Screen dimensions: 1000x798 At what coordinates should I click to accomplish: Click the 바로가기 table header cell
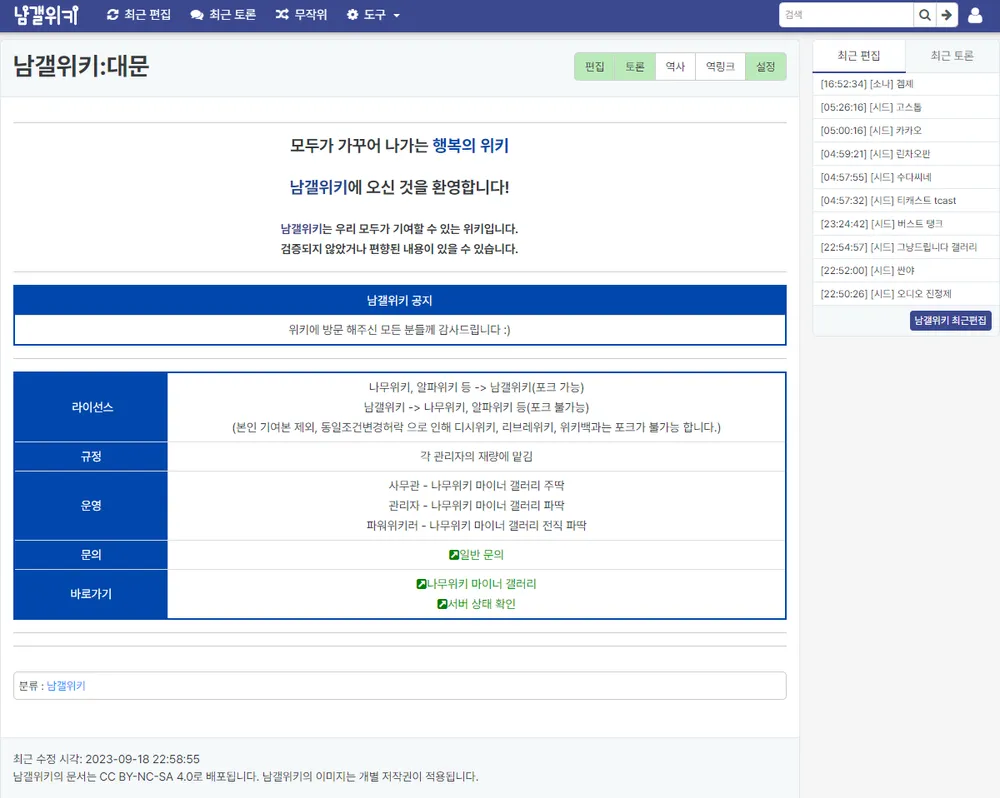point(91,594)
